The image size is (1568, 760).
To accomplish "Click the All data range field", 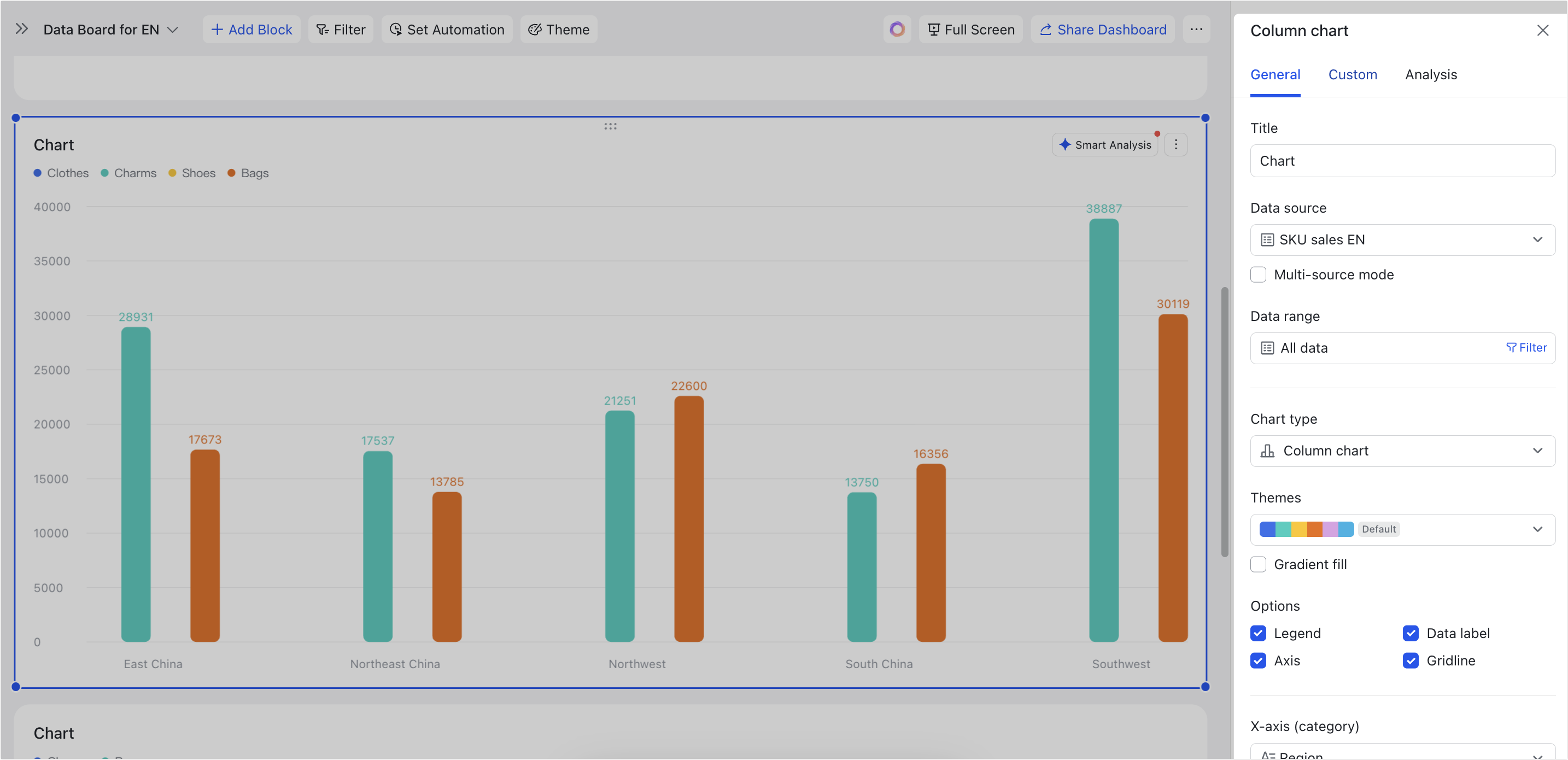I will [x=1402, y=348].
